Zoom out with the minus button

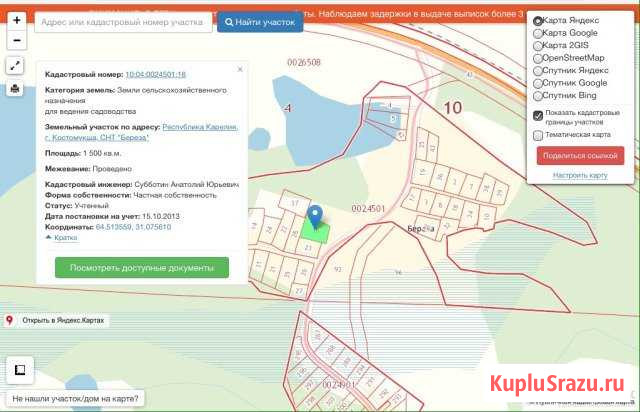[16, 40]
